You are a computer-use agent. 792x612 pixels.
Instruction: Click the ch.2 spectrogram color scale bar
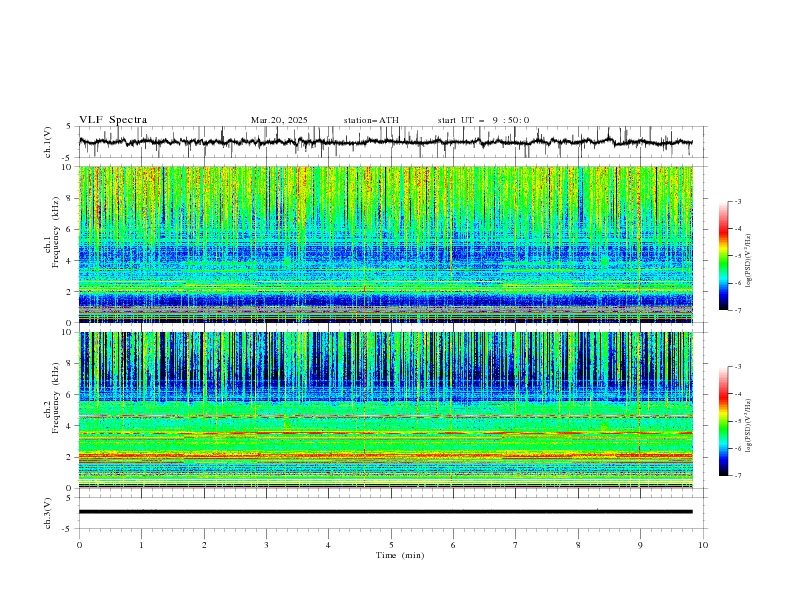tap(723, 421)
